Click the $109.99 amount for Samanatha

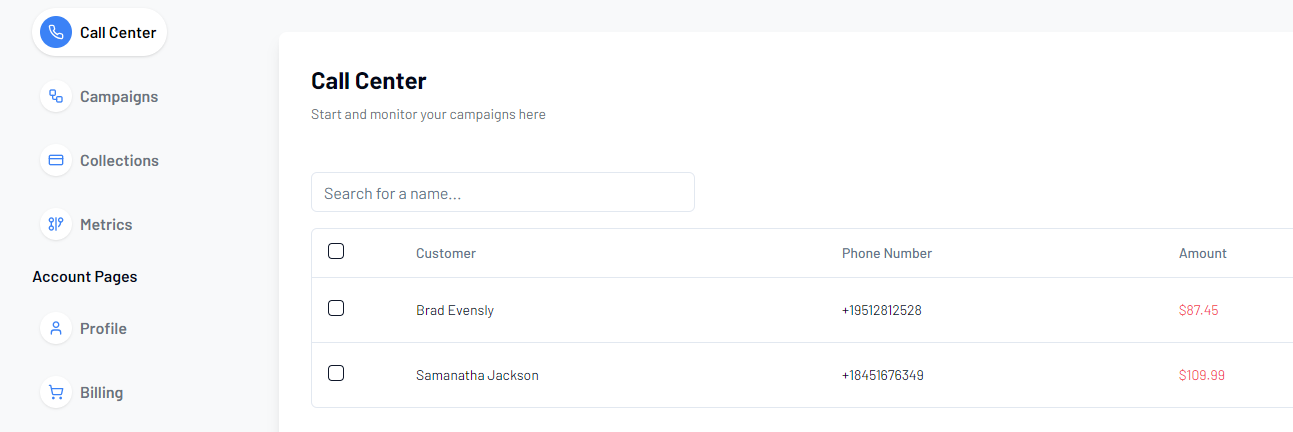click(1201, 376)
